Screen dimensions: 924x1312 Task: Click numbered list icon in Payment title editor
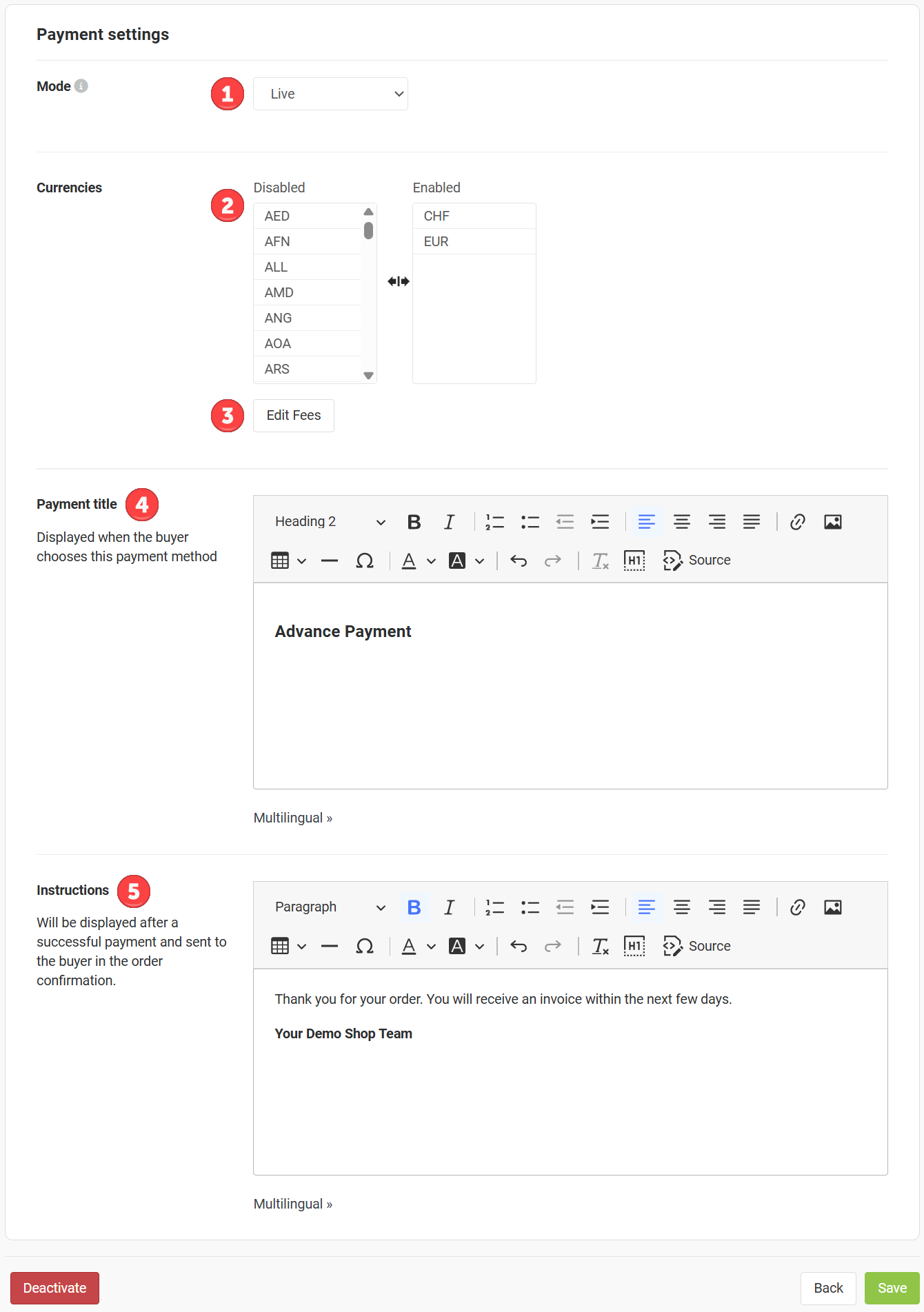[494, 522]
